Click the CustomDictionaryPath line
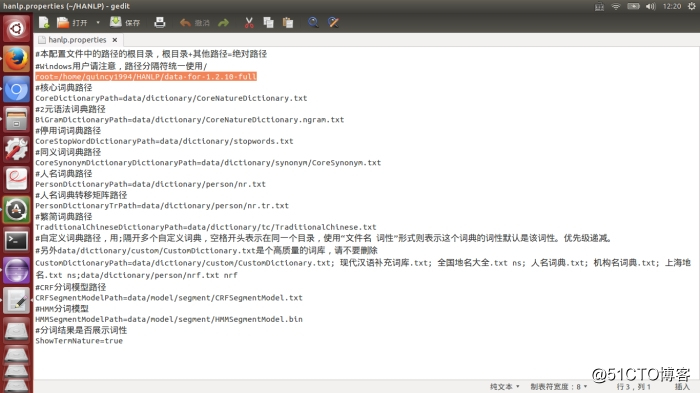The height and width of the screenshot is (393, 700). 363,269
